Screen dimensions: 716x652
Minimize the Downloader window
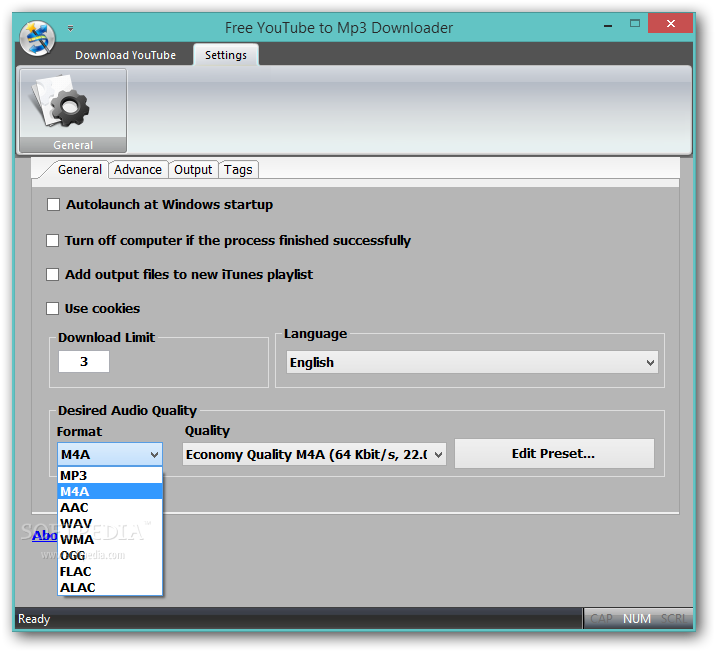pyautogui.click(x=608, y=26)
